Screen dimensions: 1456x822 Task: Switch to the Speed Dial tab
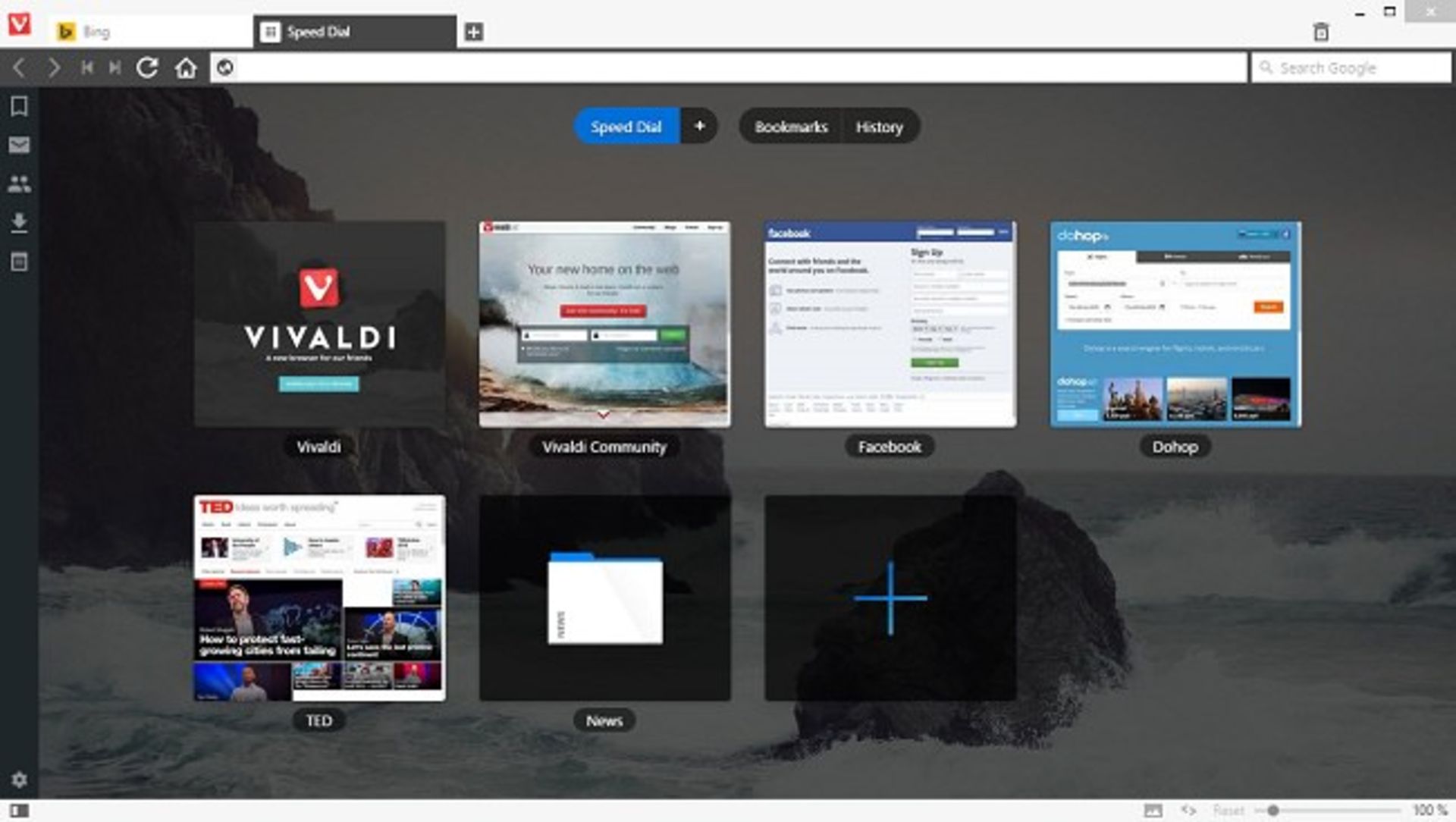tap(355, 32)
